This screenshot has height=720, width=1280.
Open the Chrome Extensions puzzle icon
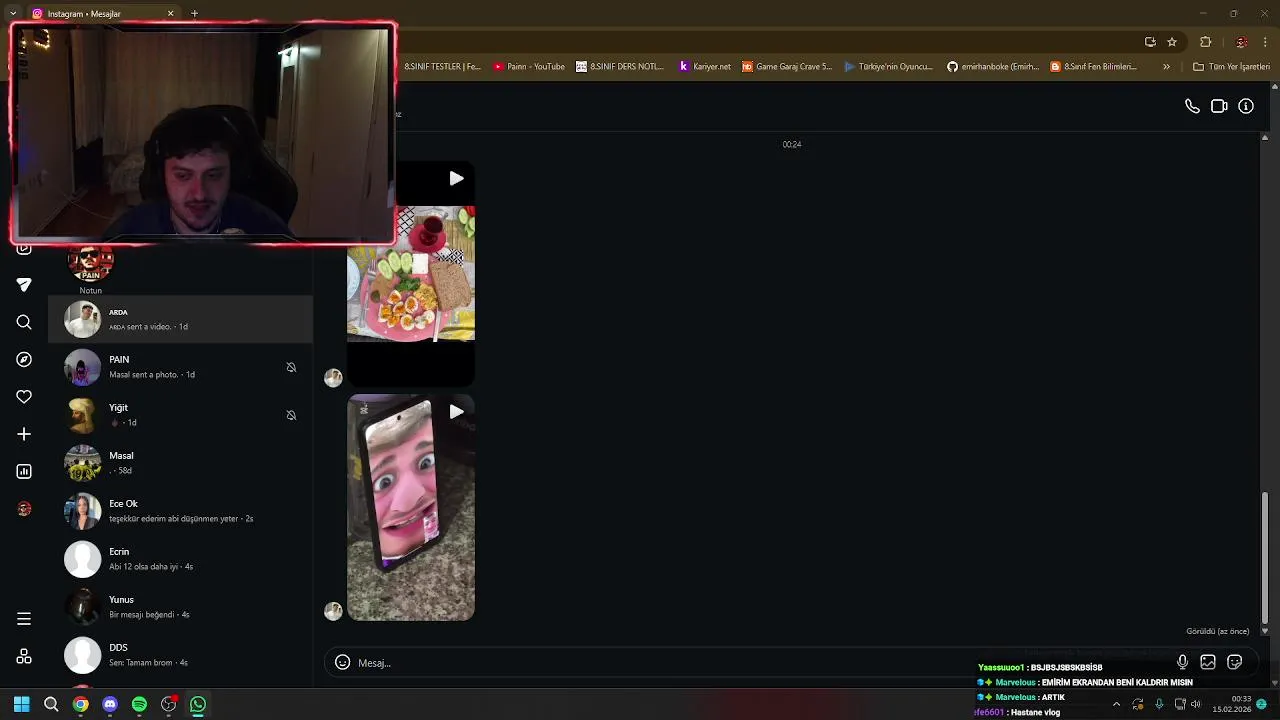[1205, 42]
